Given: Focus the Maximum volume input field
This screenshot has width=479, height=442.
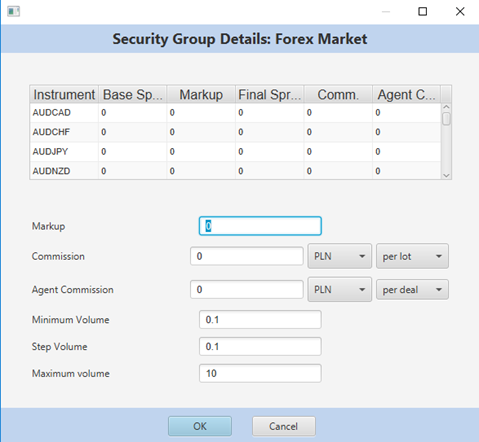Looking at the screenshot, I should pos(260,373).
